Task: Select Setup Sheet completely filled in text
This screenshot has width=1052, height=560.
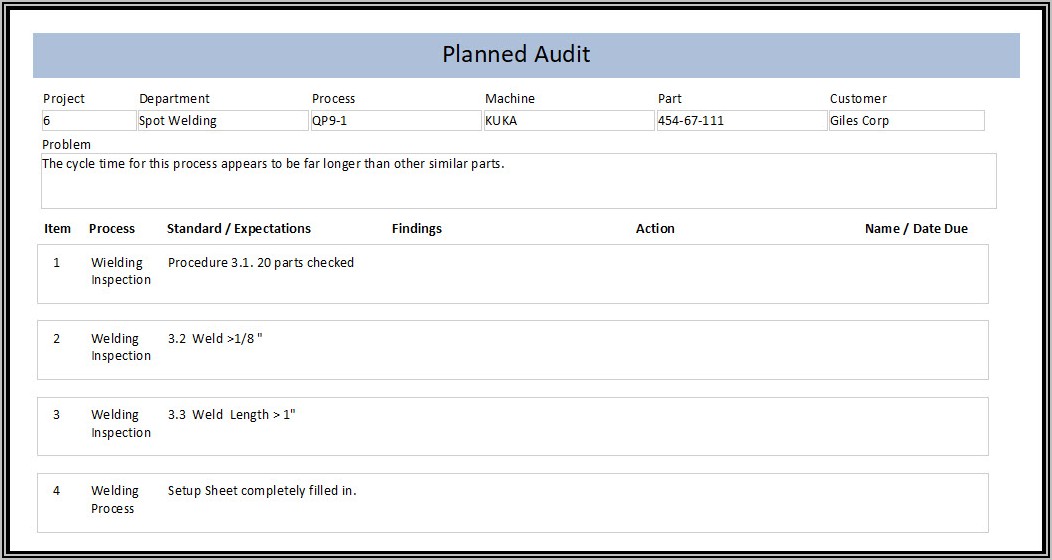Action: (262, 491)
